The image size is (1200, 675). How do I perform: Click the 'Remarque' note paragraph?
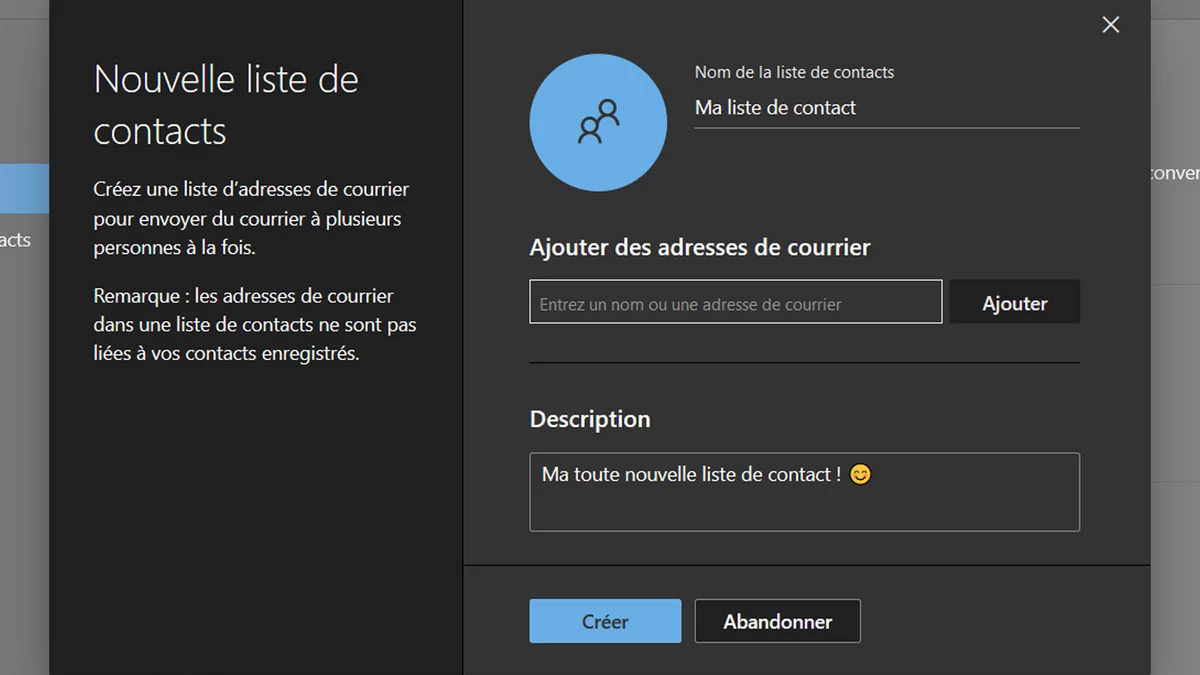pyautogui.click(x=255, y=324)
